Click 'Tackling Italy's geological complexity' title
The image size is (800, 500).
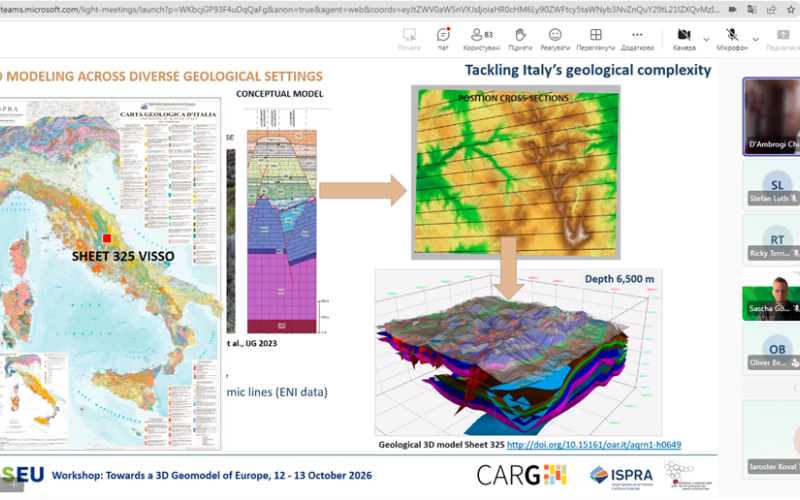tap(588, 70)
